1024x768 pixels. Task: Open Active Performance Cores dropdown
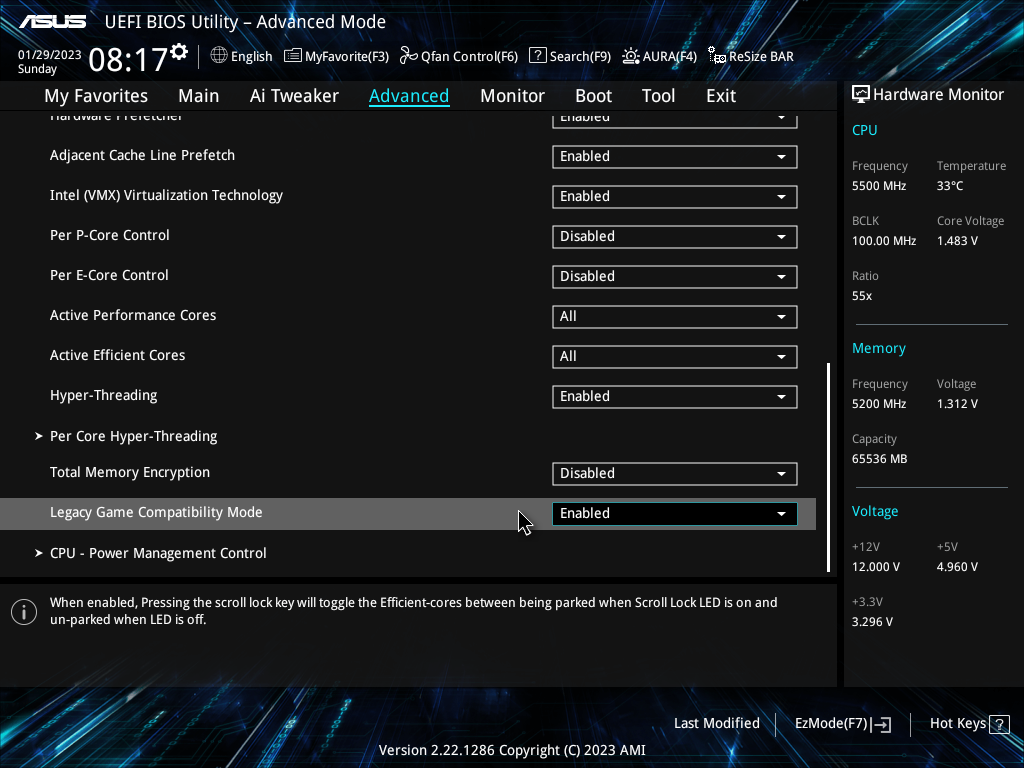point(675,317)
